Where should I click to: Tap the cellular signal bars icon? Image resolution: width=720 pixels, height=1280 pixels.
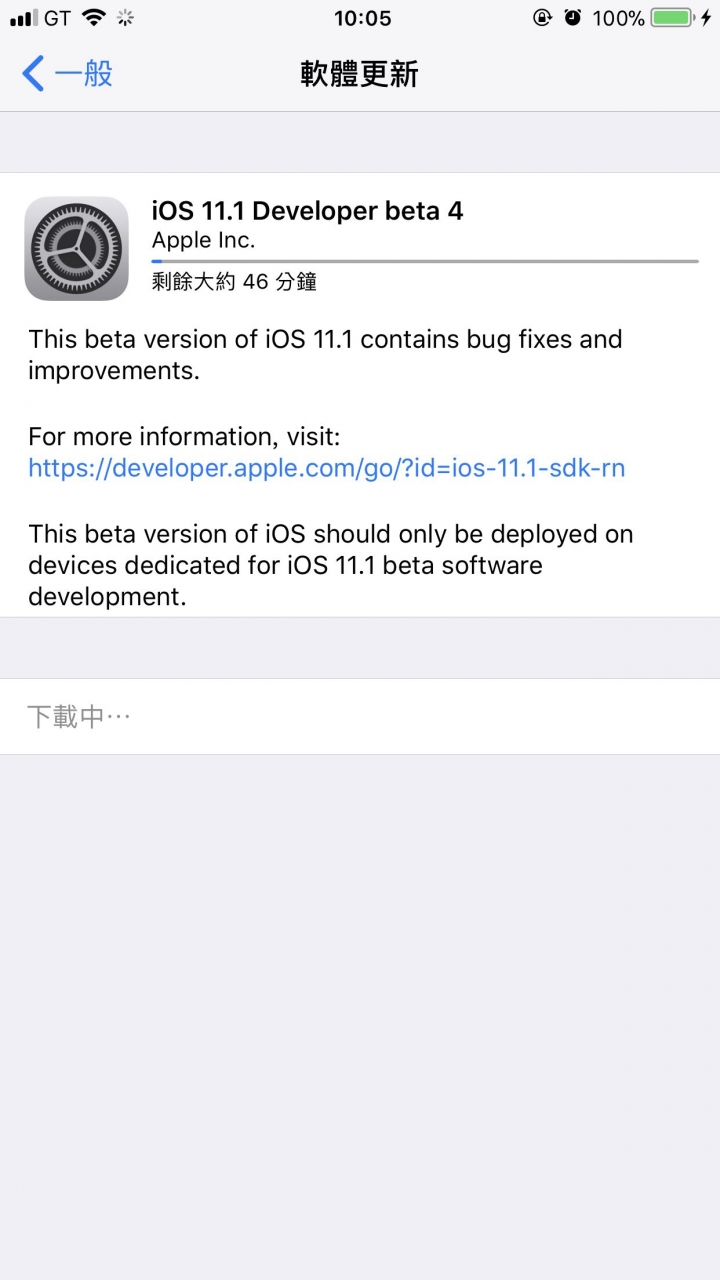[x=22, y=18]
